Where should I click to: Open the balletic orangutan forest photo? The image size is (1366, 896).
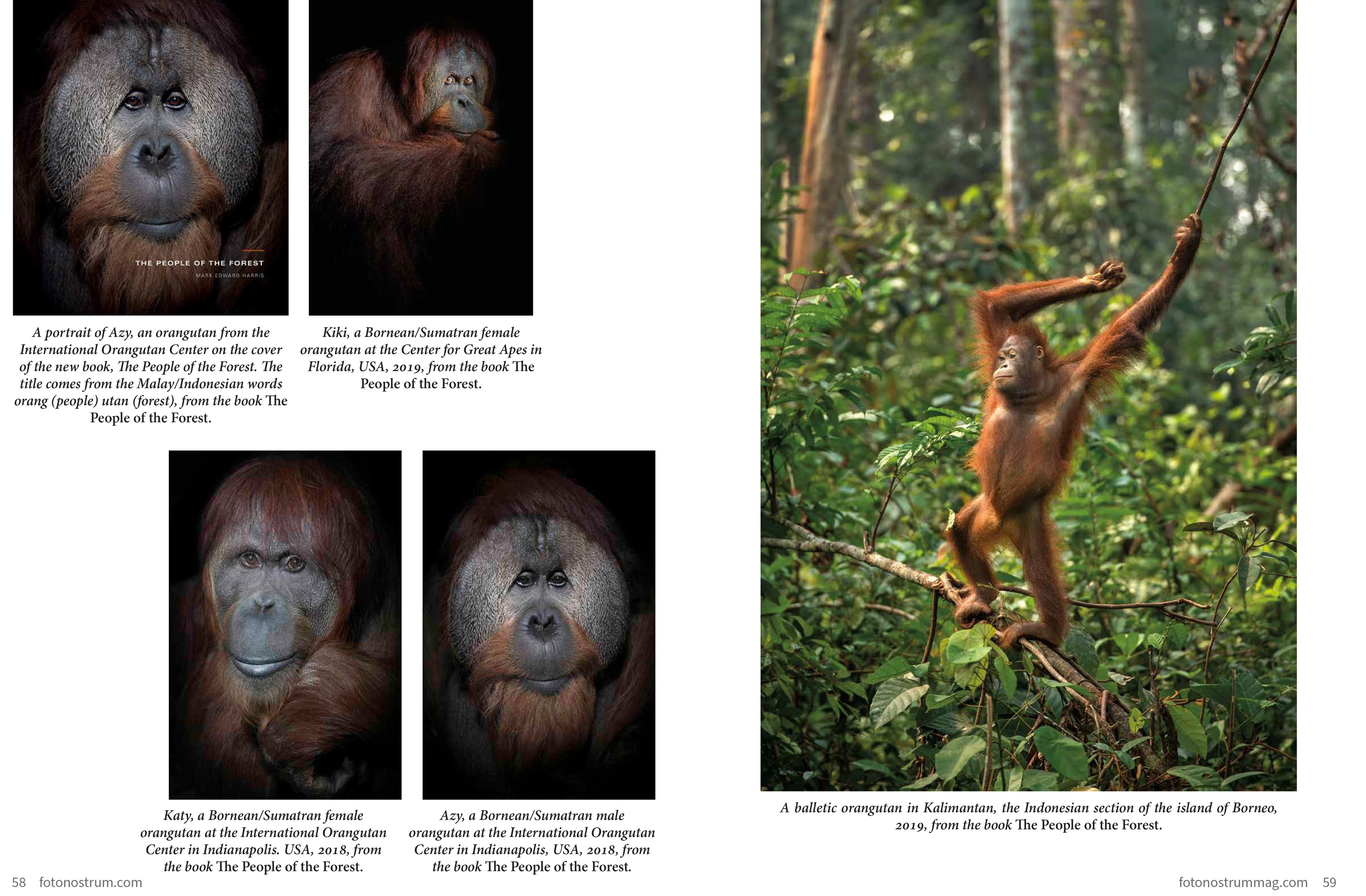[1028, 395]
